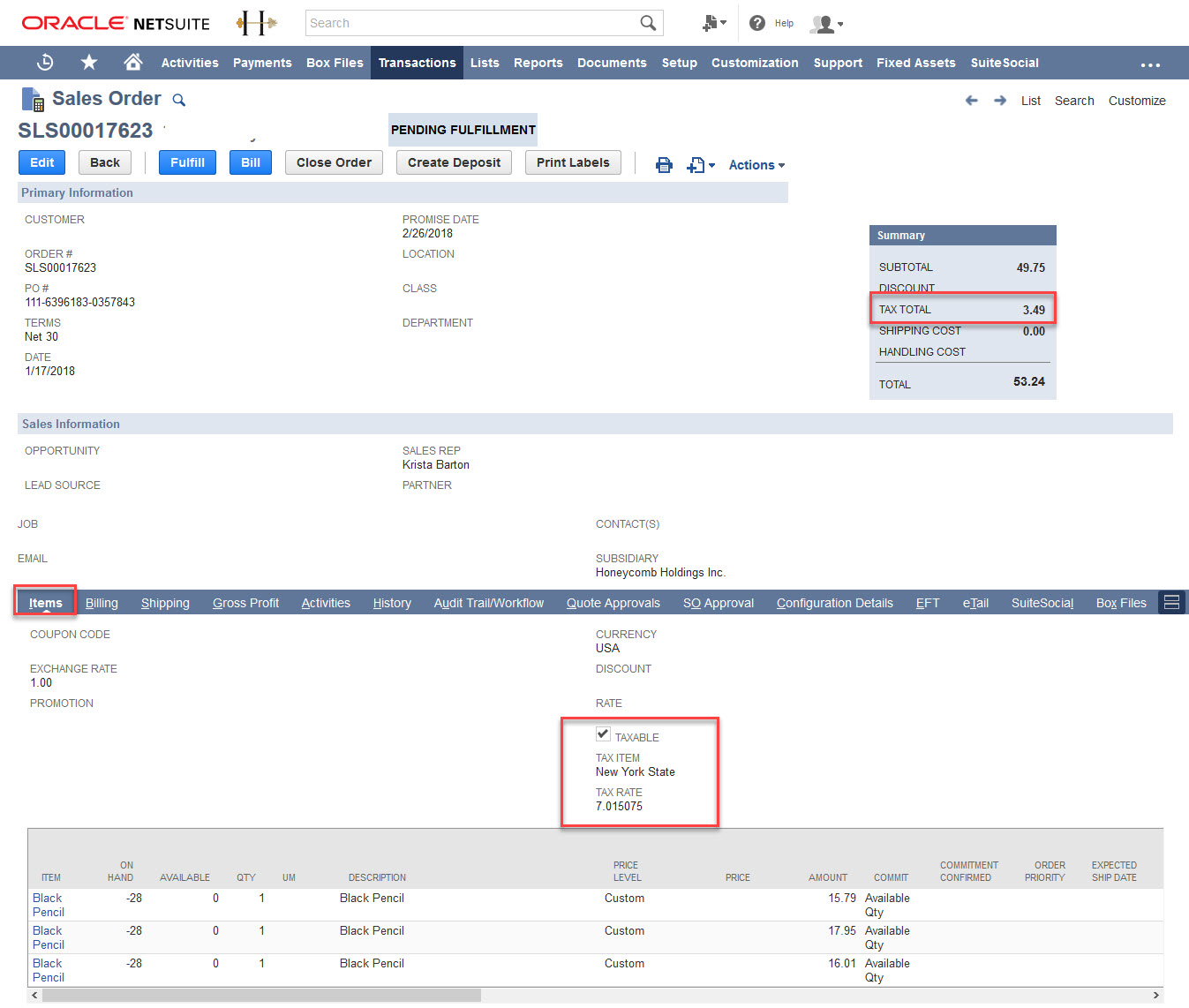This screenshot has width=1189, height=1008.
Task: Switch to the Quote Approvals subtab
Action: coord(613,603)
